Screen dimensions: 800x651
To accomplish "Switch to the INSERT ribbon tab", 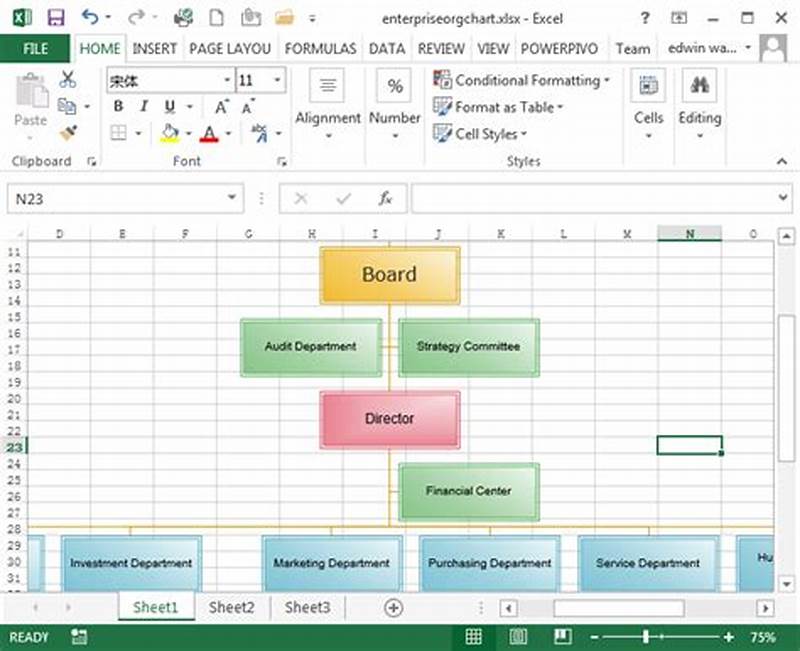I will click(155, 48).
